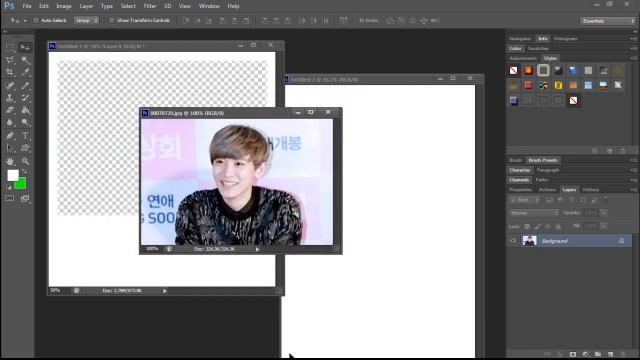Reset default foreground and background colors
The height and width of the screenshot is (360, 640).
click(x=9, y=187)
